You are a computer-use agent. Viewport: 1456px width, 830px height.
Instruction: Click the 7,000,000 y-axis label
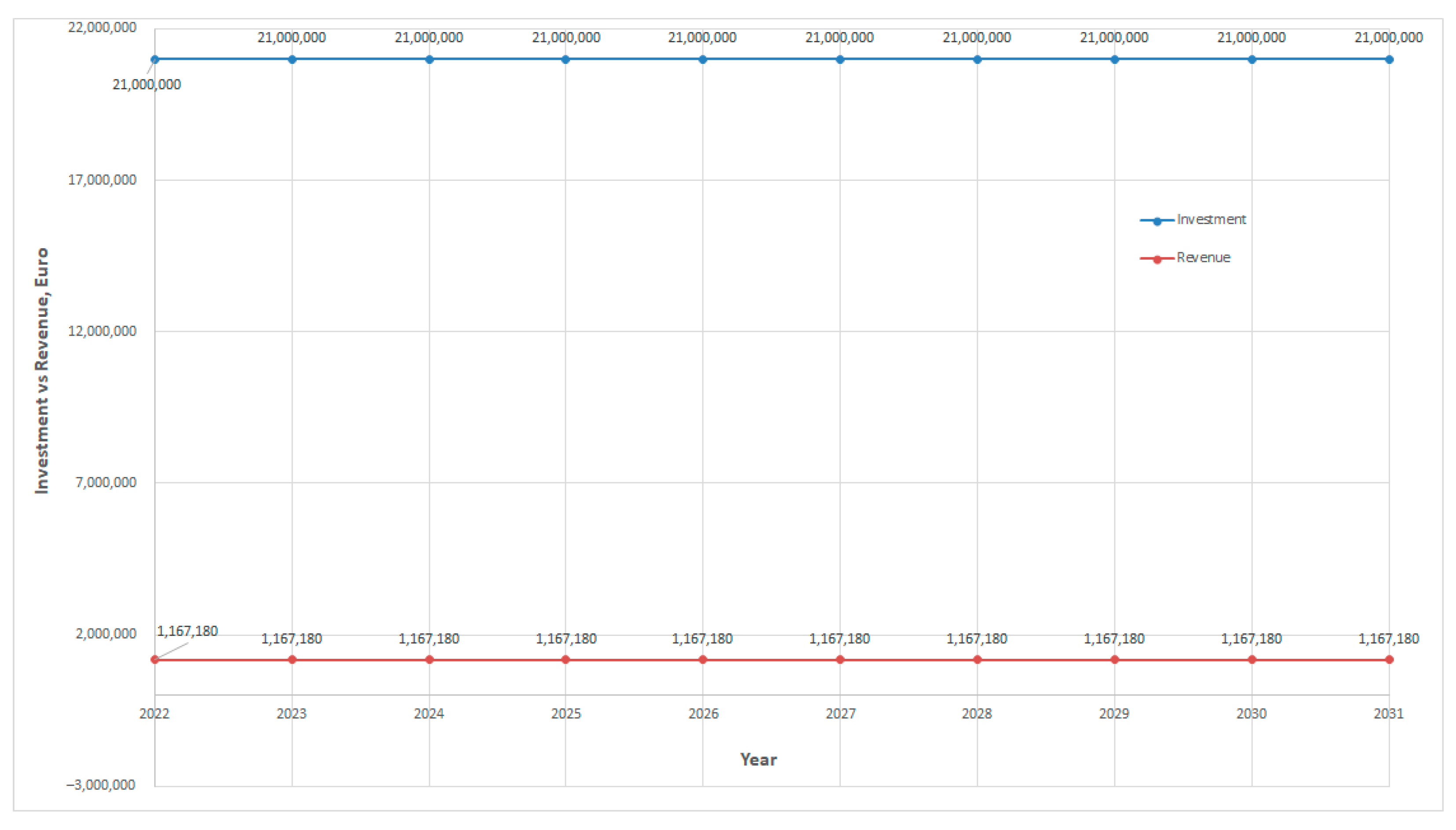(106, 482)
